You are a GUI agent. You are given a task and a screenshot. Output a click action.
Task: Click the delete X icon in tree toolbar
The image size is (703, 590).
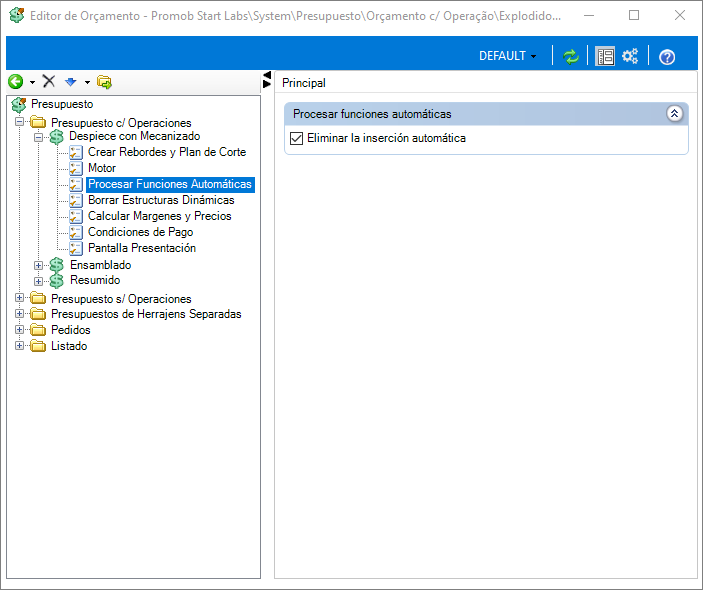[49, 82]
